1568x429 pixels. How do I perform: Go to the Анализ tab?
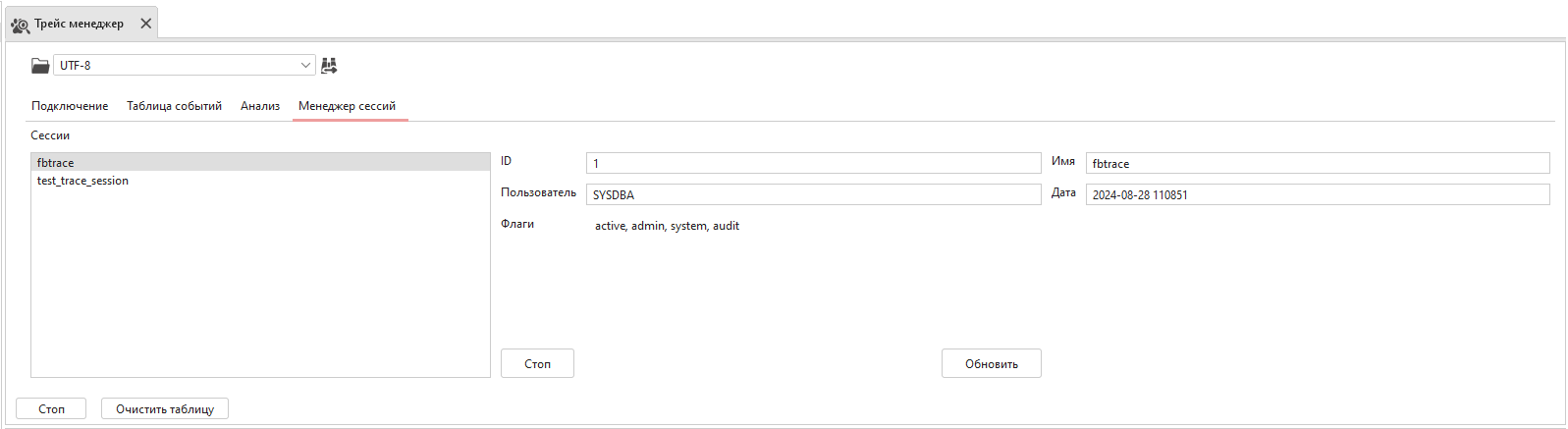coord(260,106)
